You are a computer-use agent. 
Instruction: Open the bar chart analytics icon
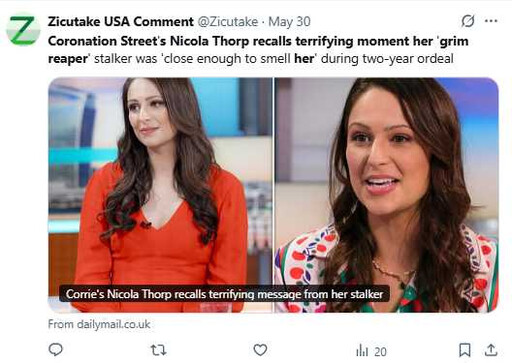click(362, 351)
